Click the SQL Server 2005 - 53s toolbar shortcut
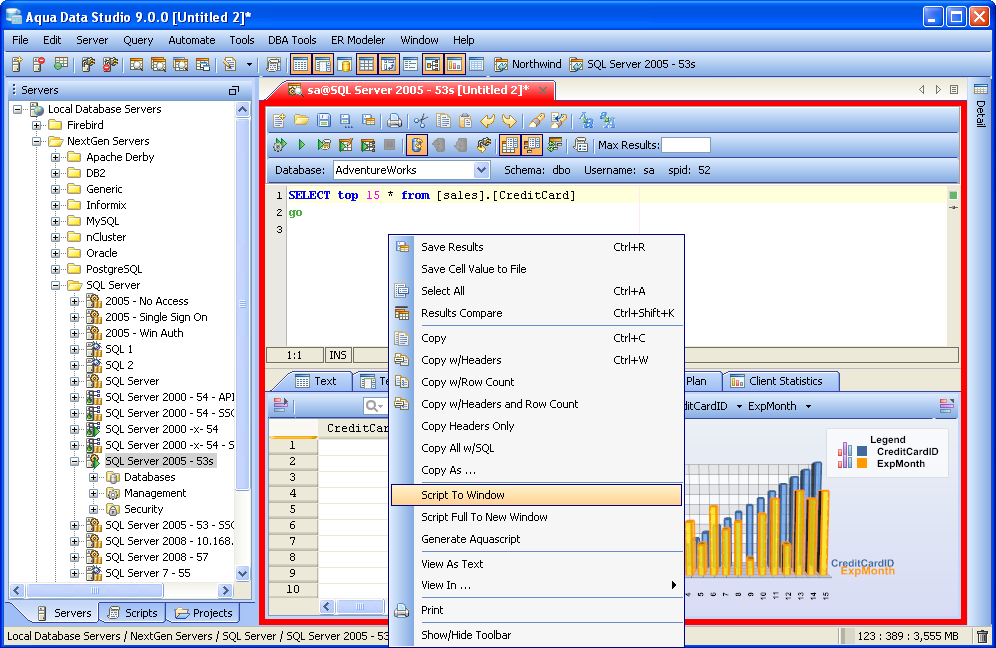996x648 pixels. tap(633, 64)
